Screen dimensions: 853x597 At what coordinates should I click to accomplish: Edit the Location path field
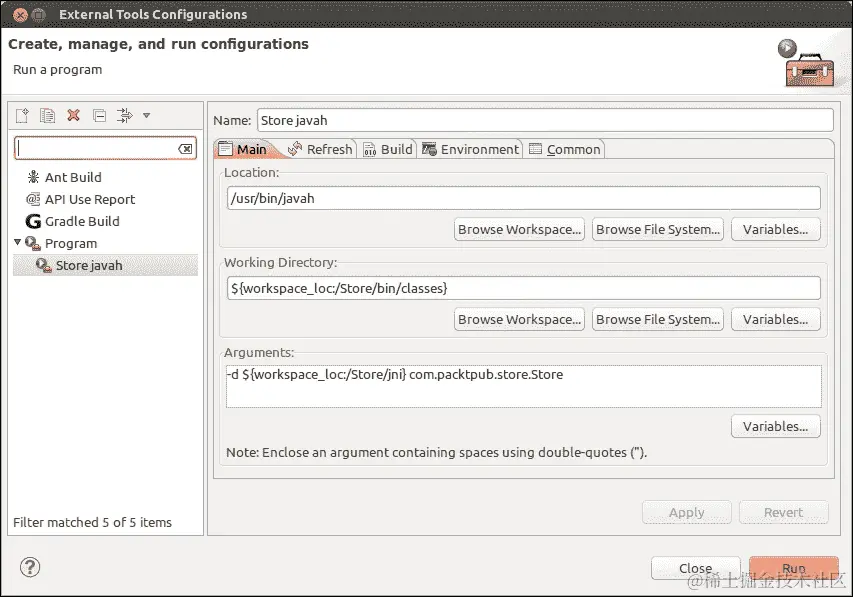tap(523, 198)
